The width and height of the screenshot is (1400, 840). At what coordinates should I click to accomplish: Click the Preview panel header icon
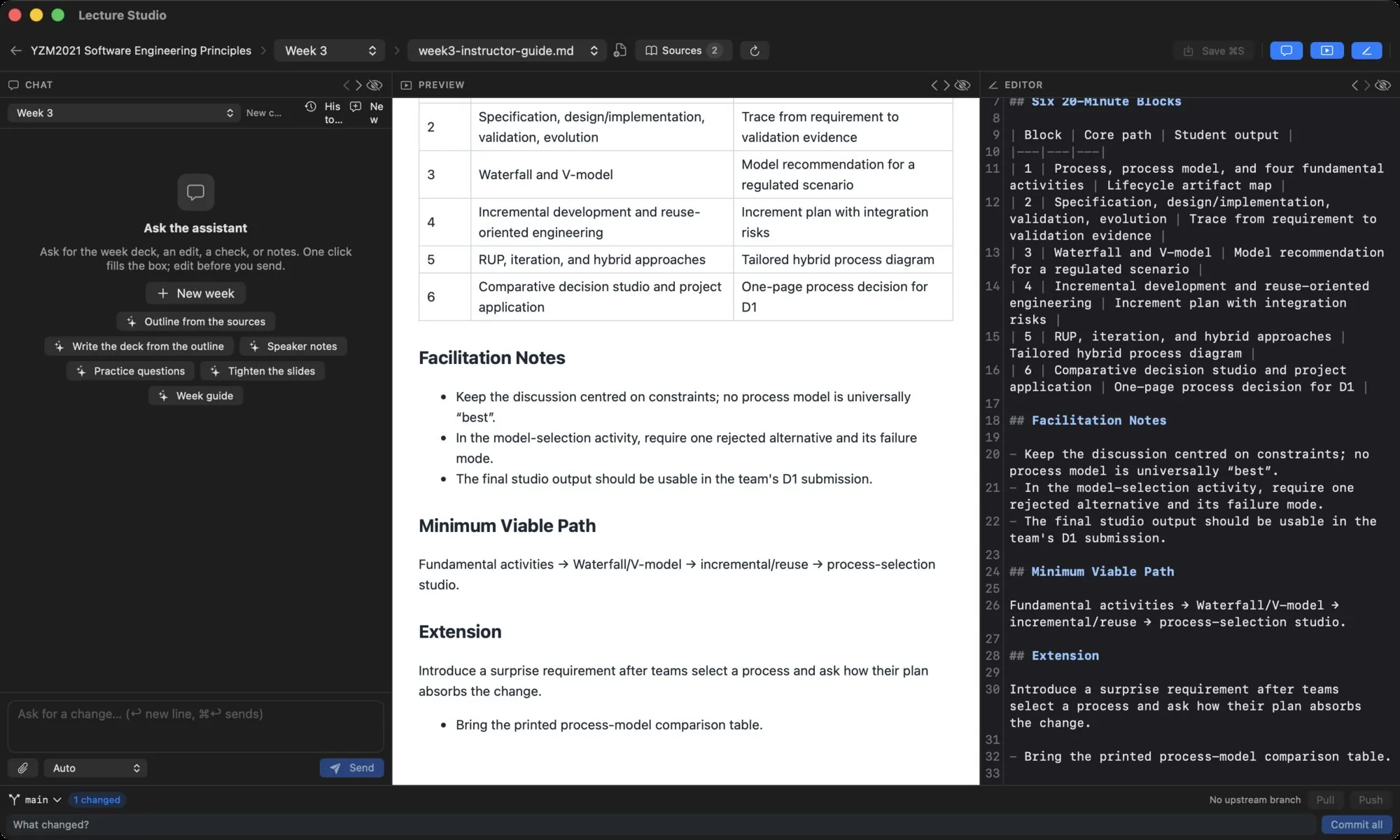pos(406,85)
